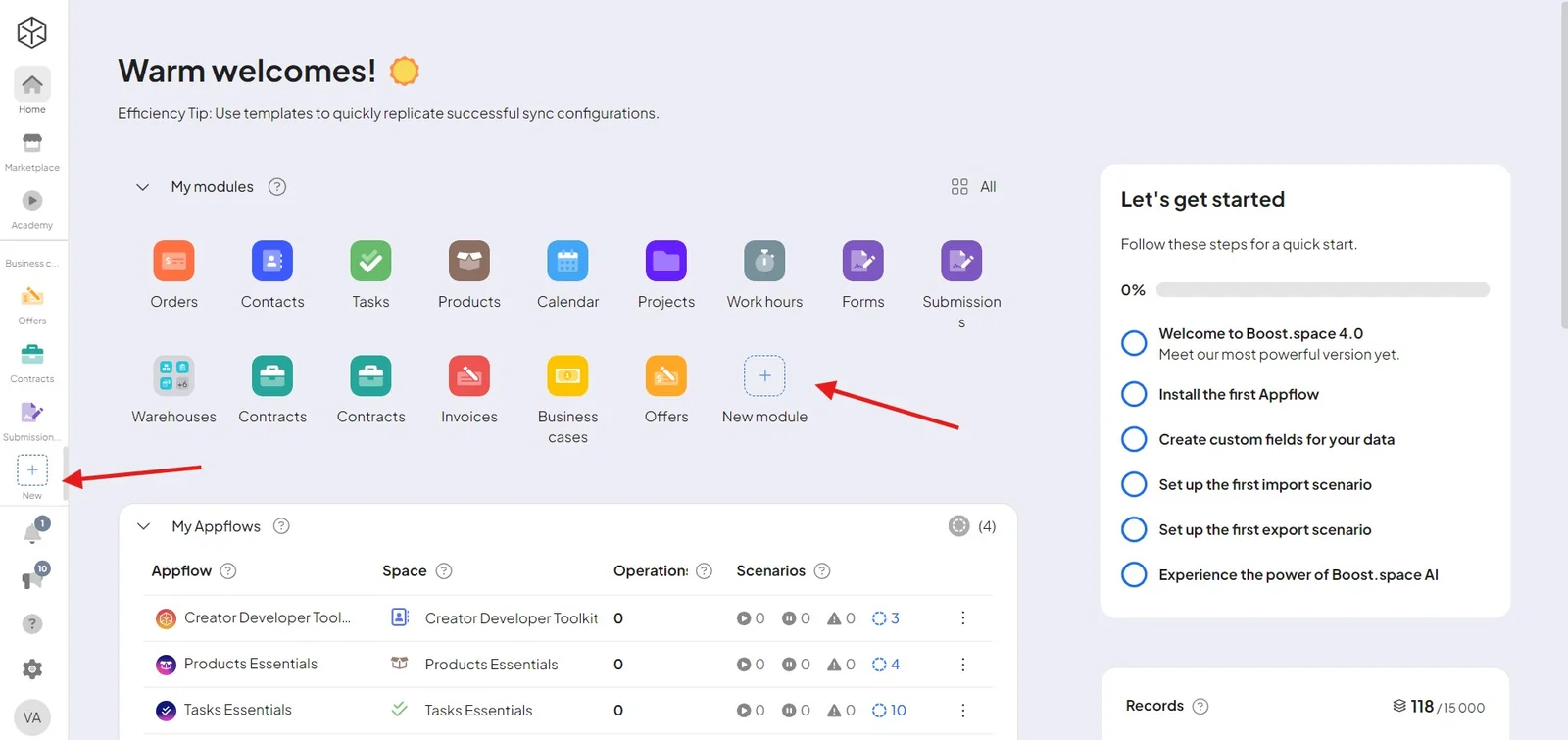This screenshot has width=1568, height=740.
Task: Open draft scenarios count 4
Action: tap(886, 665)
